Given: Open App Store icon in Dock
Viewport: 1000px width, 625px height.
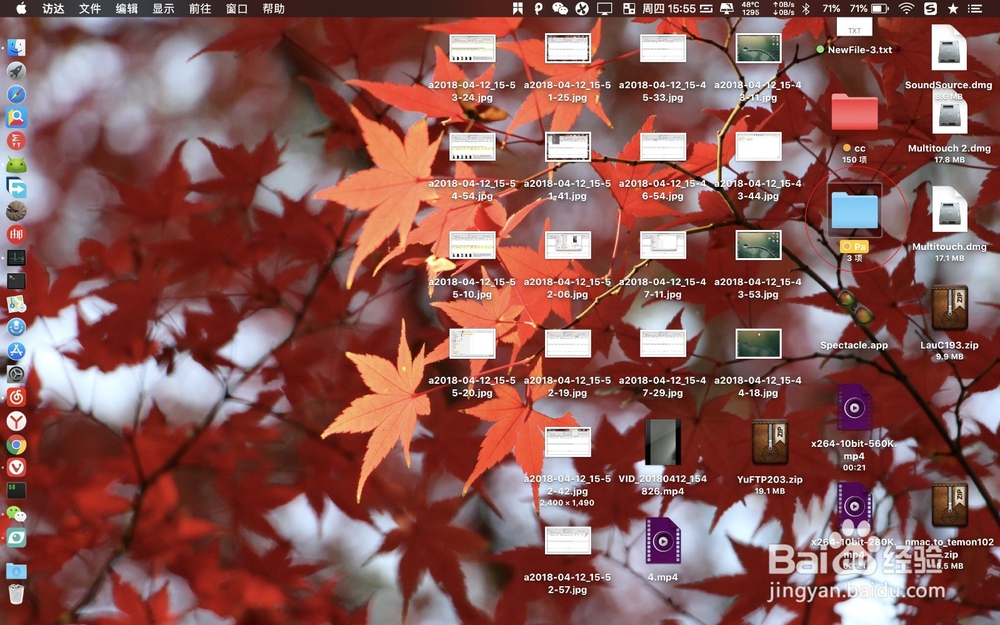Looking at the screenshot, I should click(17, 351).
